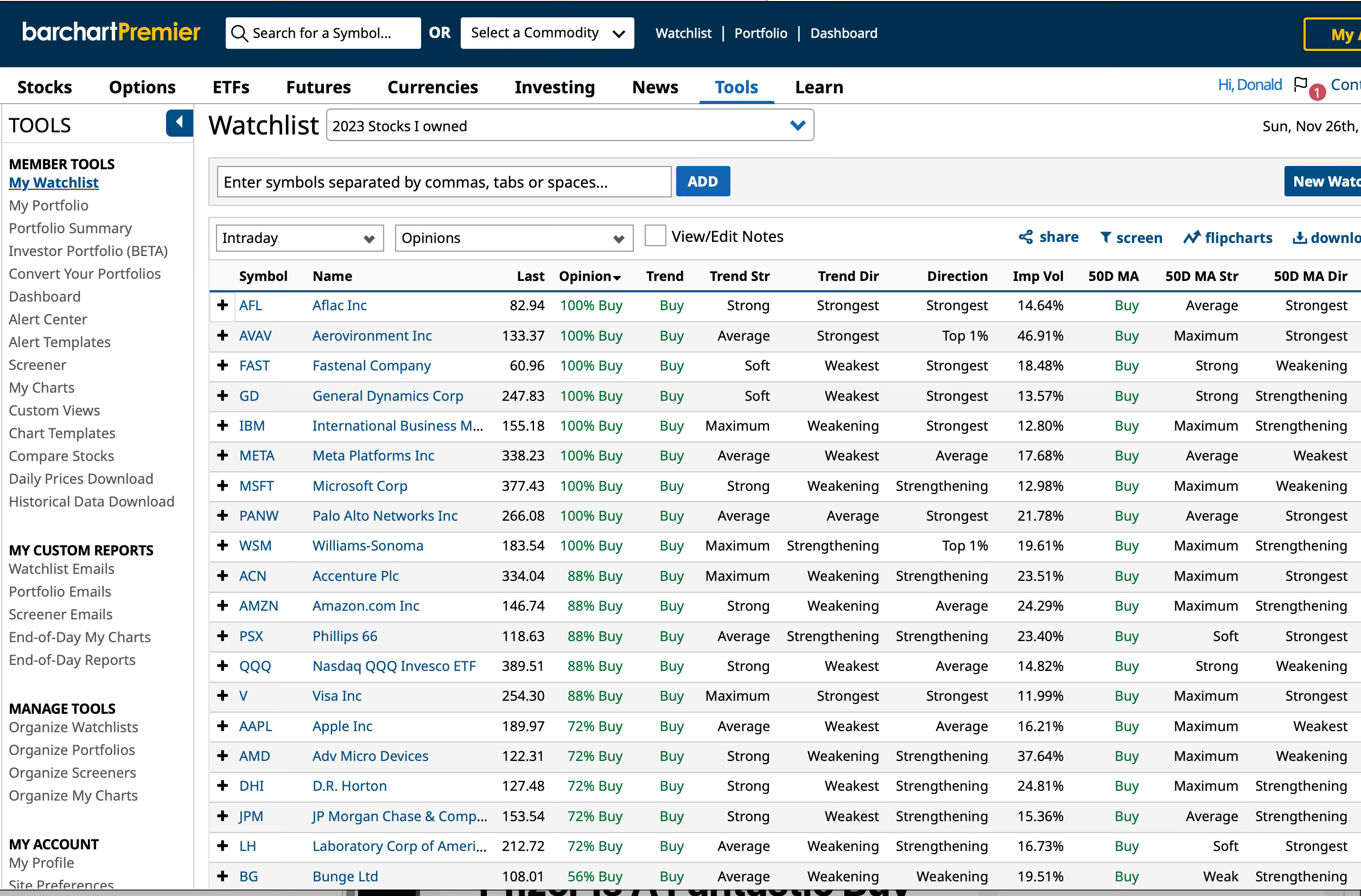Collapse the Tools sidebar arrow
The image size is (1361, 896).
point(179,122)
